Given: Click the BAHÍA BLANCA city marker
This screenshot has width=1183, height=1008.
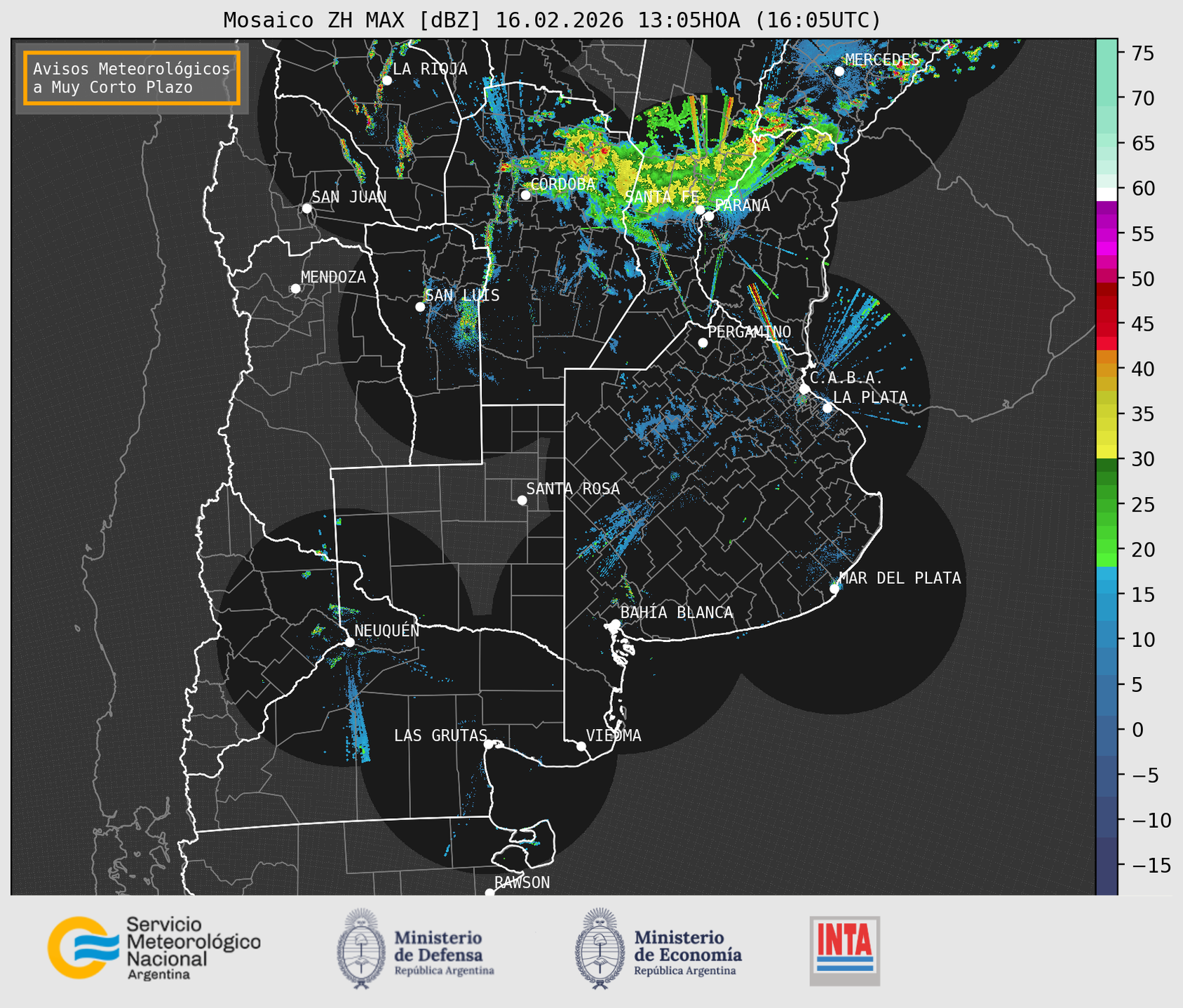Looking at the screenshot, I should 616,624.
